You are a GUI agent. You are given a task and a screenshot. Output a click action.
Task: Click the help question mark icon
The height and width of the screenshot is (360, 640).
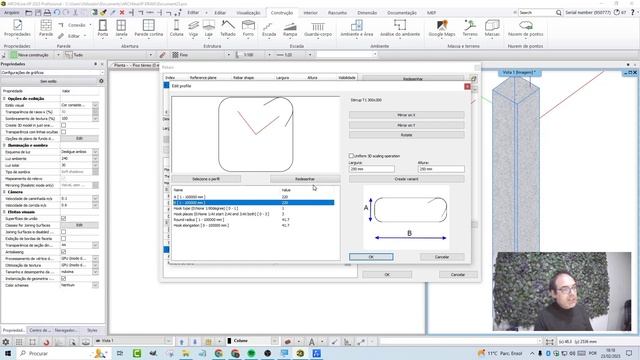coord(633,13)
